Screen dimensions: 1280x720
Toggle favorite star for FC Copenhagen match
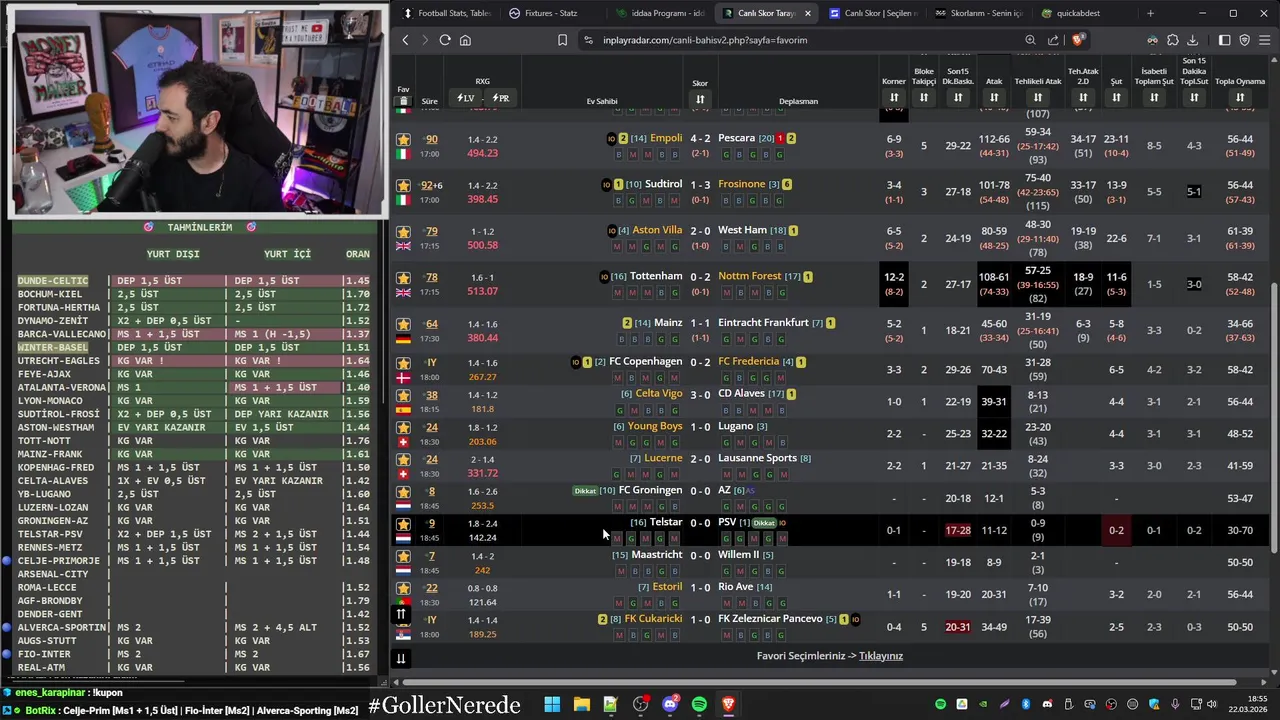click(403, 363)
